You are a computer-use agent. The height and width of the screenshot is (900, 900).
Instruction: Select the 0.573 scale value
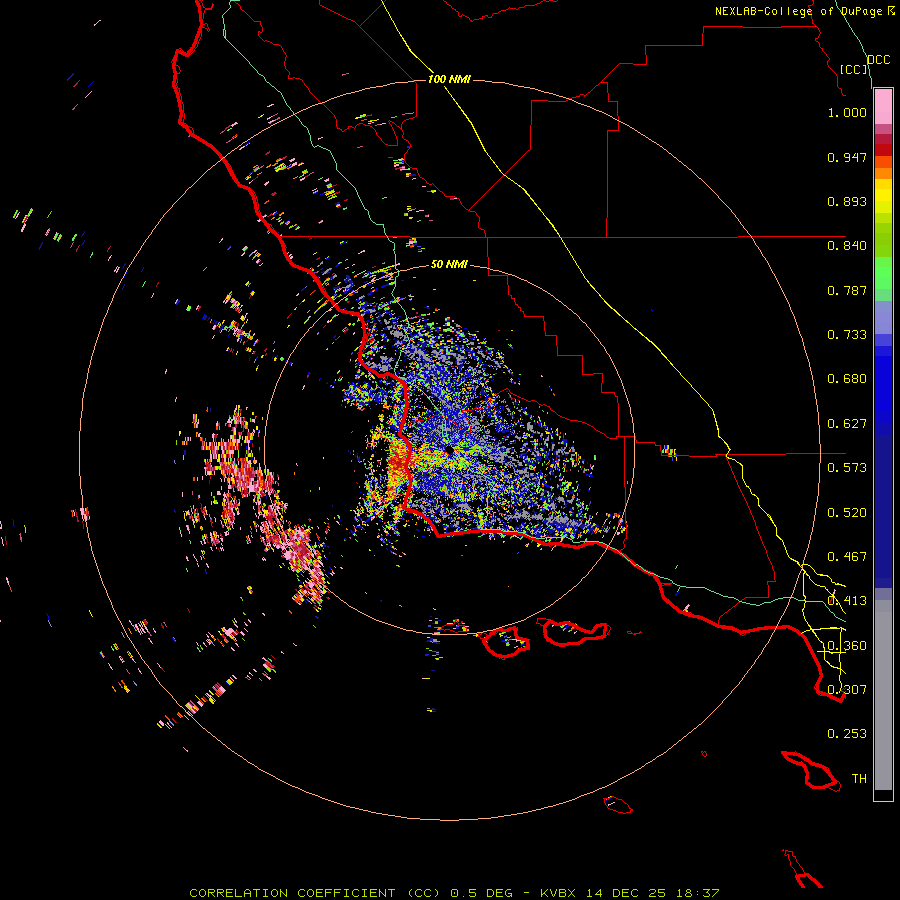847,468
